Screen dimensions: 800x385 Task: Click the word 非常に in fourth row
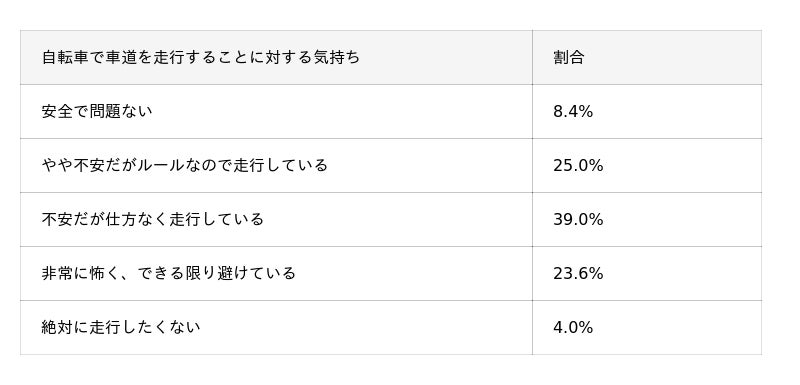(65, 274)
